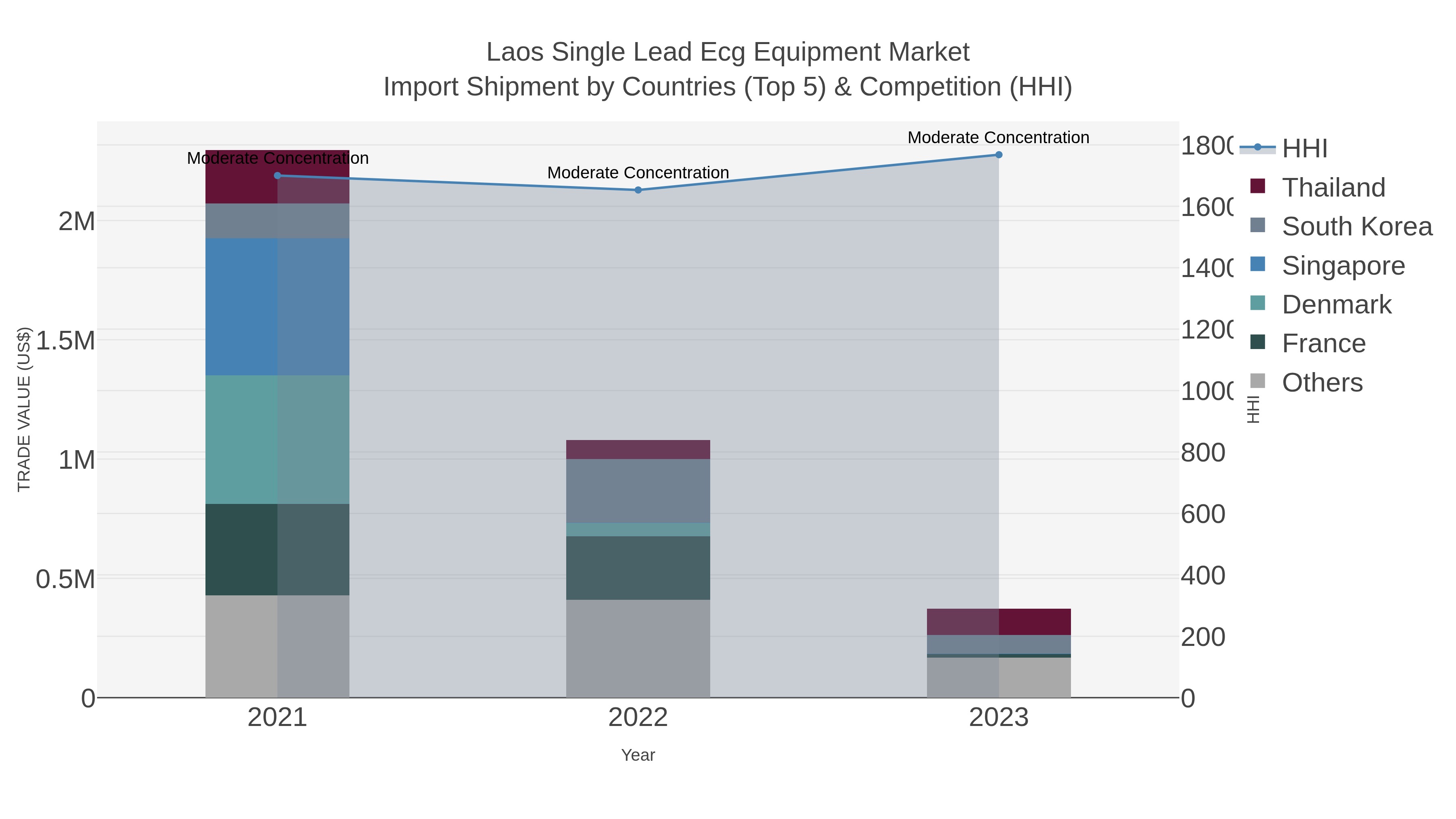Click the 'Year' x-axis title
This screenshot has width=1456, height=819.
point(638,755)
